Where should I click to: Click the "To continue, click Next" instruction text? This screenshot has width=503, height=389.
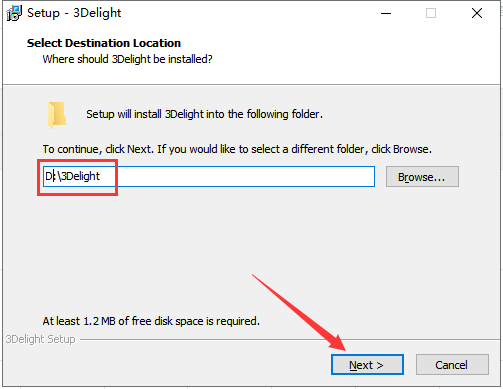point(237,149)
